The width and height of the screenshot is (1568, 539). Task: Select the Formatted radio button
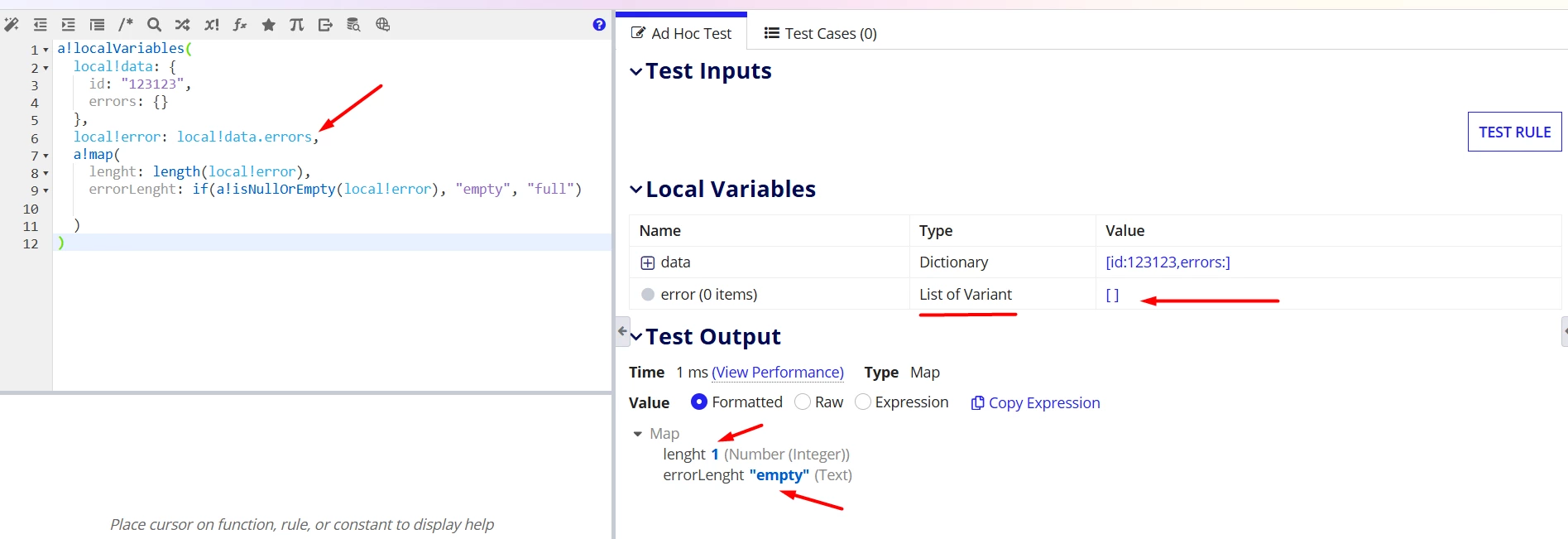click(x=699, y=402)
